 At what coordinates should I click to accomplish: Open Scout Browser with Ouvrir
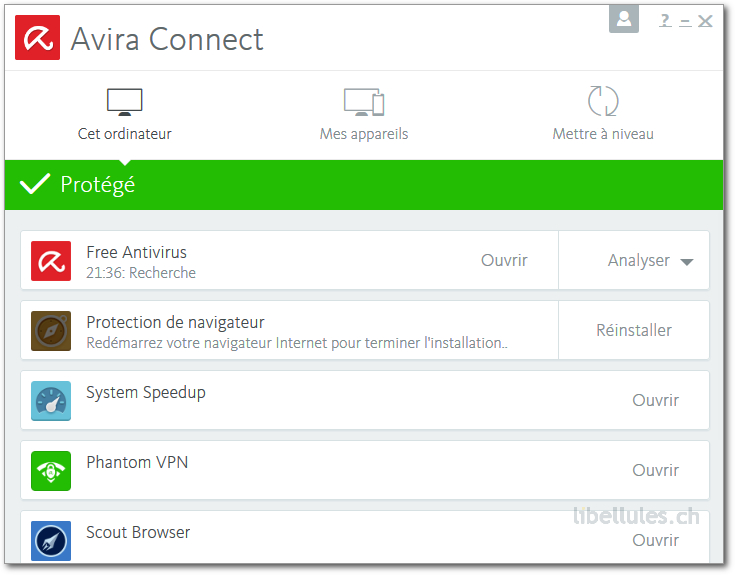coord(656,540)
